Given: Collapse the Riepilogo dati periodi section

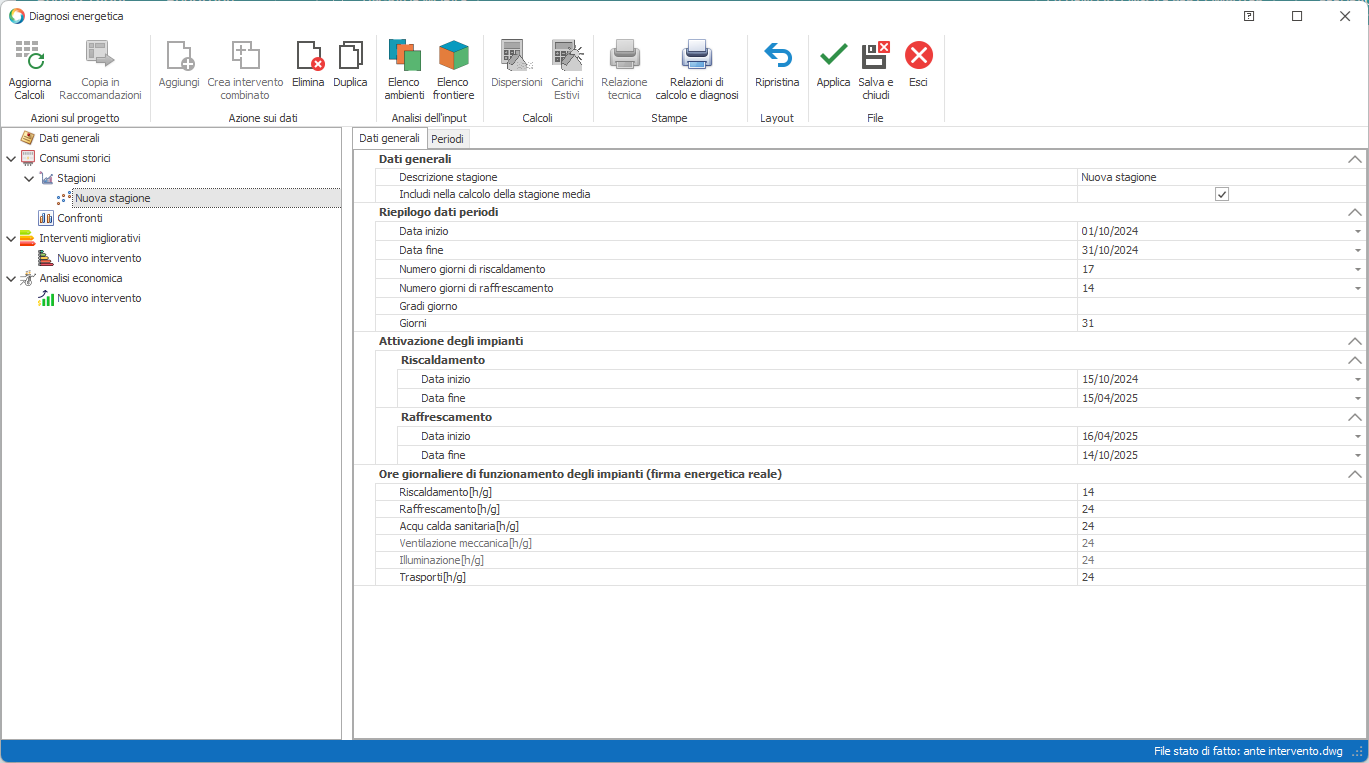Looking at the screenshot, I should point(1354,212).
